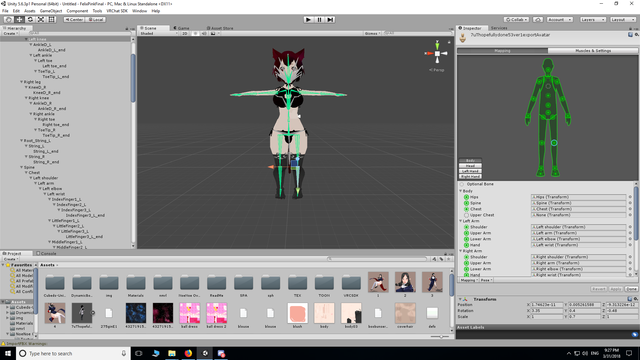The height and width of the screenshot is (360, 640).
Task: Click the Revert button
Action: [598, 289]
